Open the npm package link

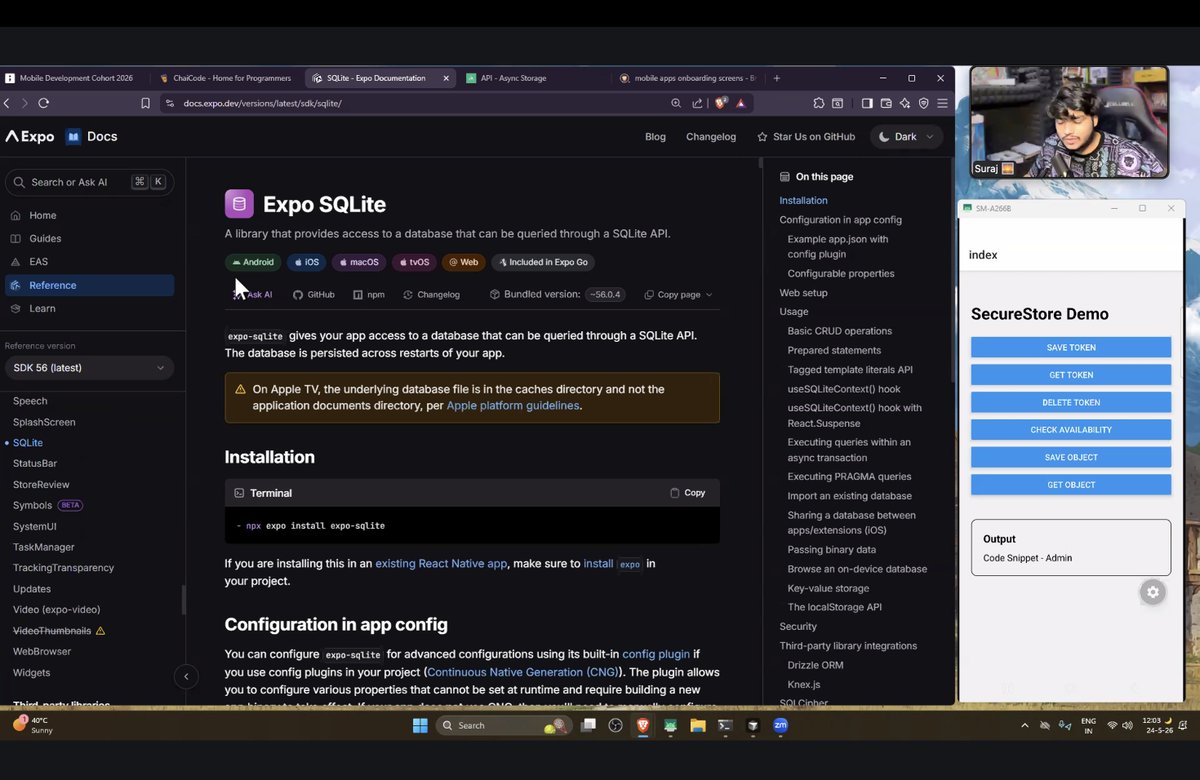click(x=369, y=295)
